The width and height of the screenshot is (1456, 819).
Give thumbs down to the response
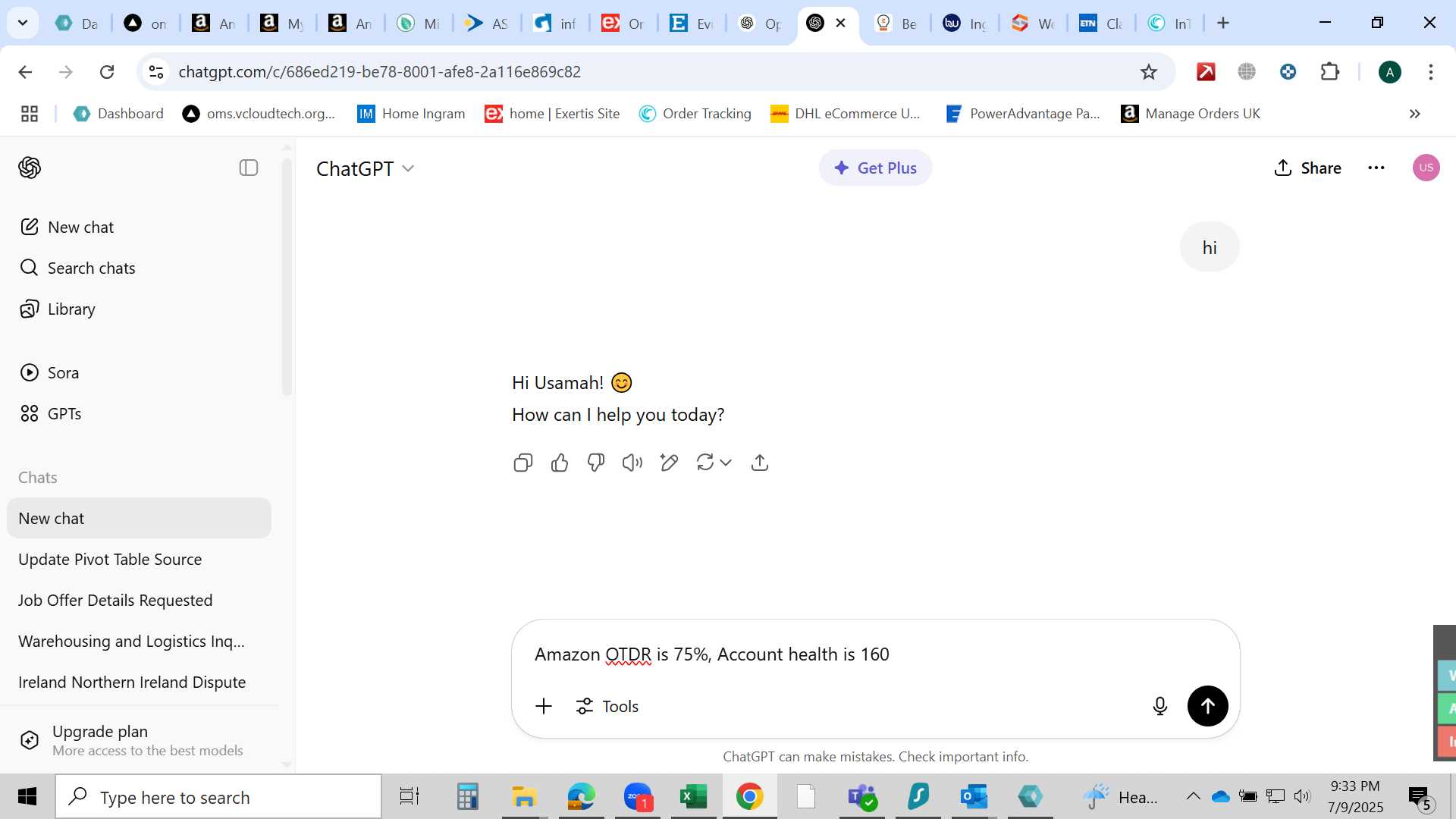596,463
